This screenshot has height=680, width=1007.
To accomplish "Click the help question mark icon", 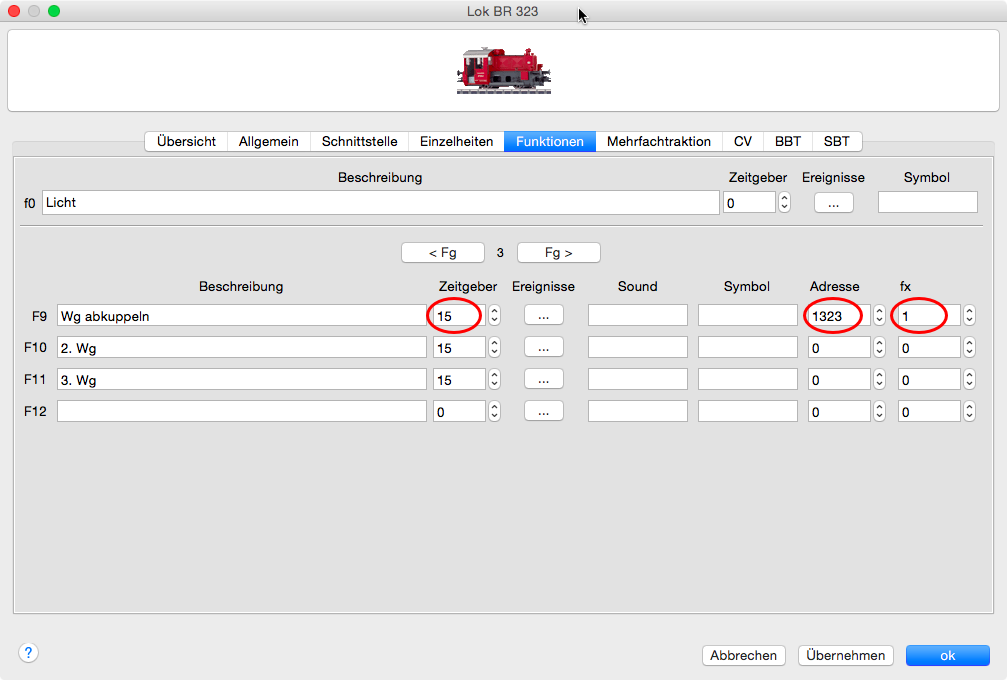I will point(29,653).
